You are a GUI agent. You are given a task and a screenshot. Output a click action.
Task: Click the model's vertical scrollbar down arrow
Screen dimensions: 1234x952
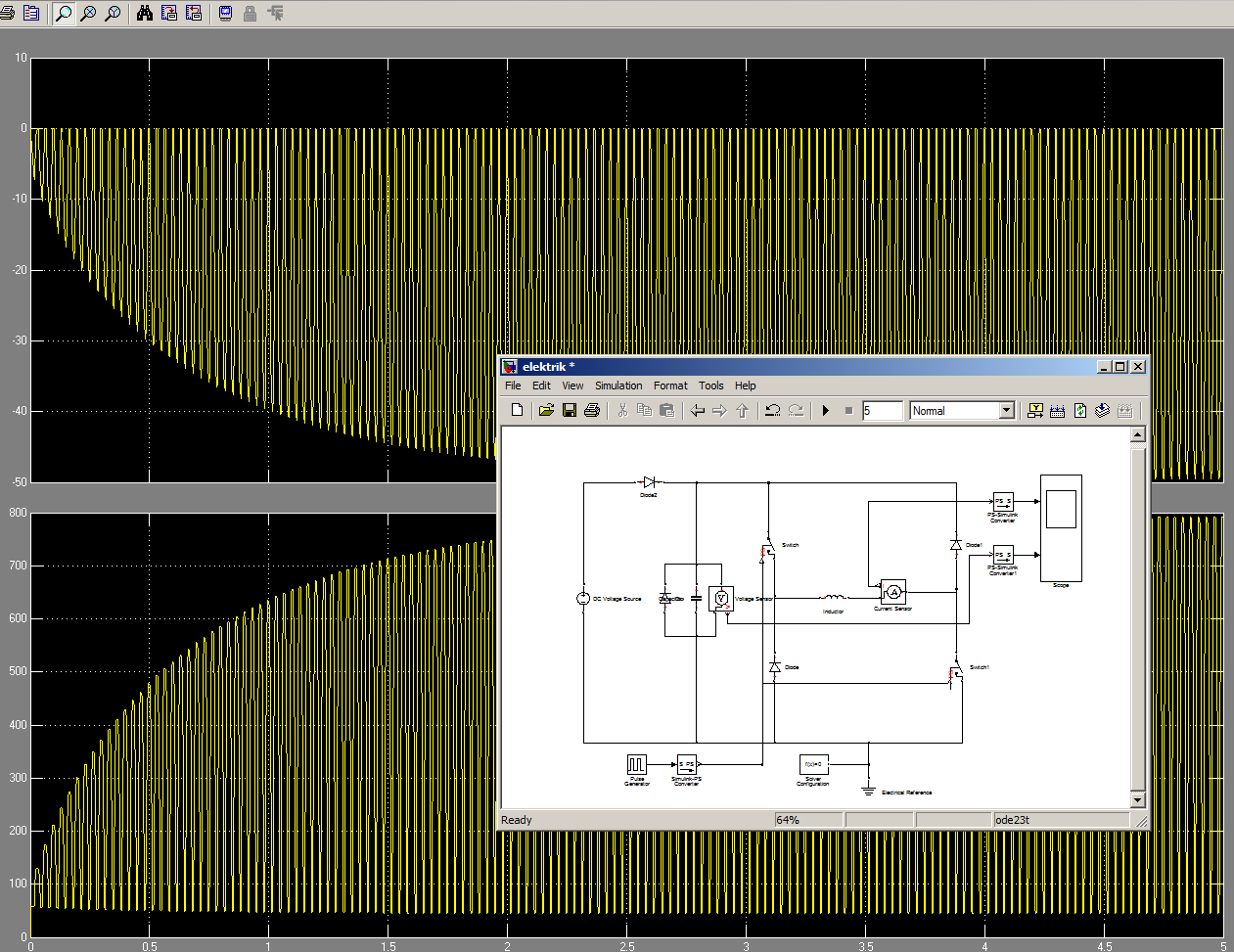[1137, 800]
